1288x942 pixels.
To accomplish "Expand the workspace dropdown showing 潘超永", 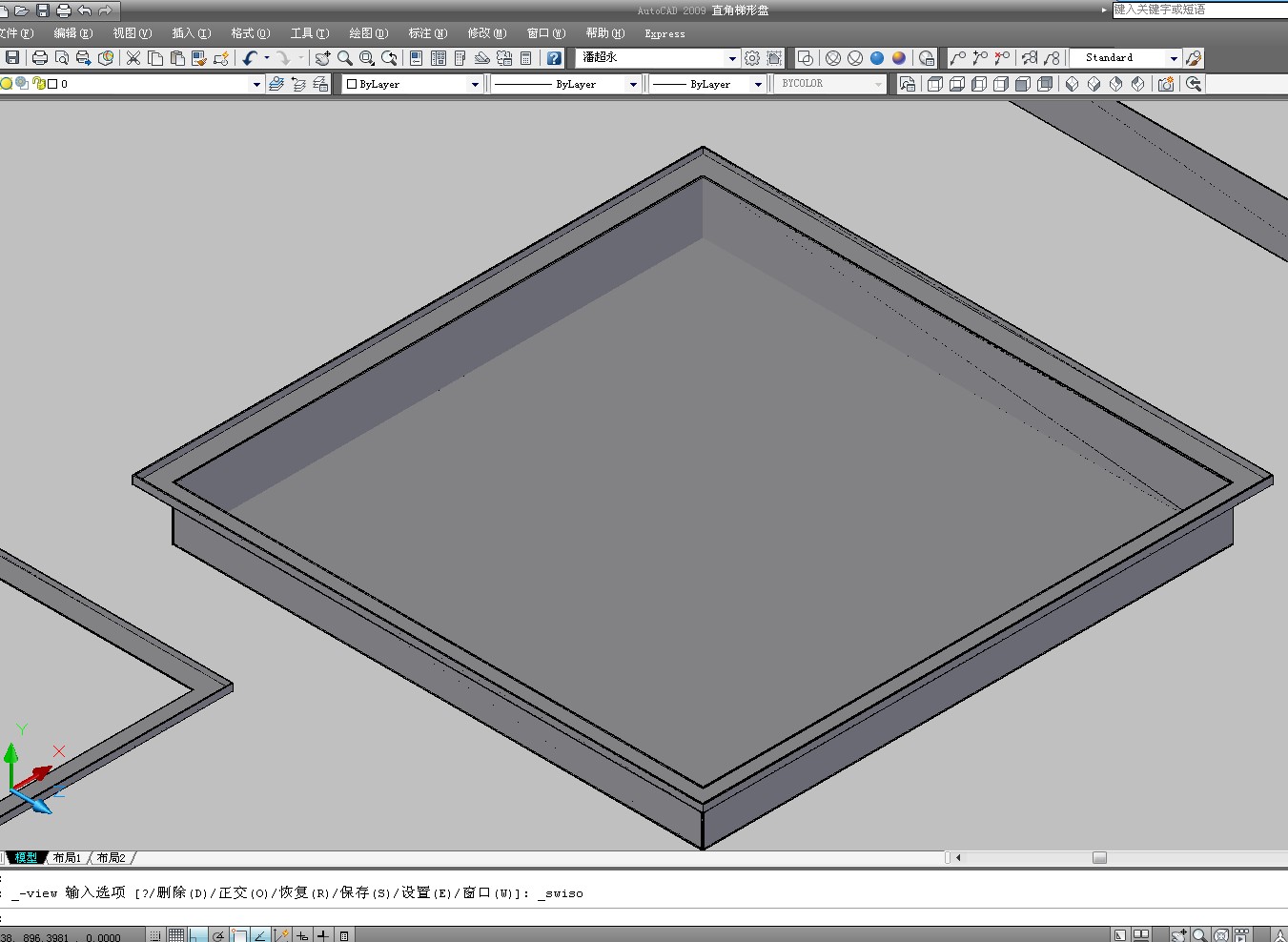I will click(x=732, y=58).
